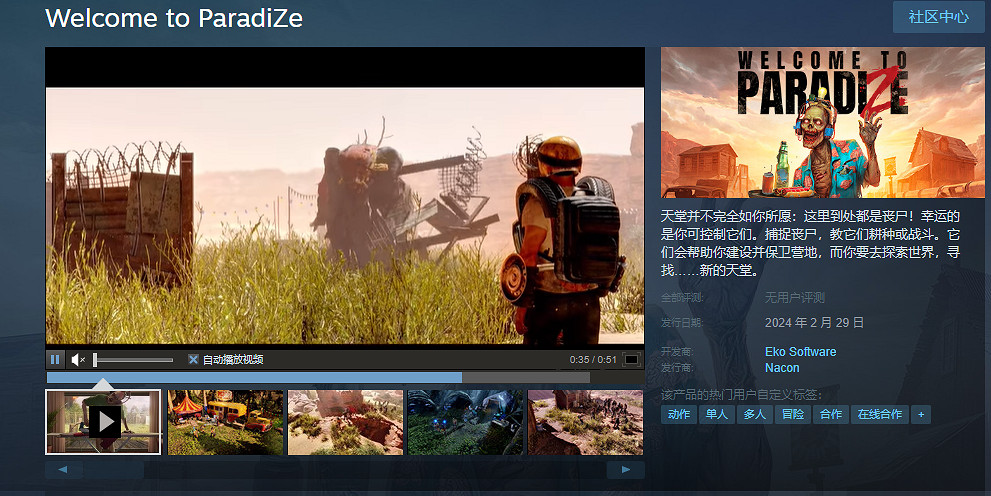Click the Welcome to ParadiZe header image
The width and height of the screenshot is (991, 496).
pos(822,122)
